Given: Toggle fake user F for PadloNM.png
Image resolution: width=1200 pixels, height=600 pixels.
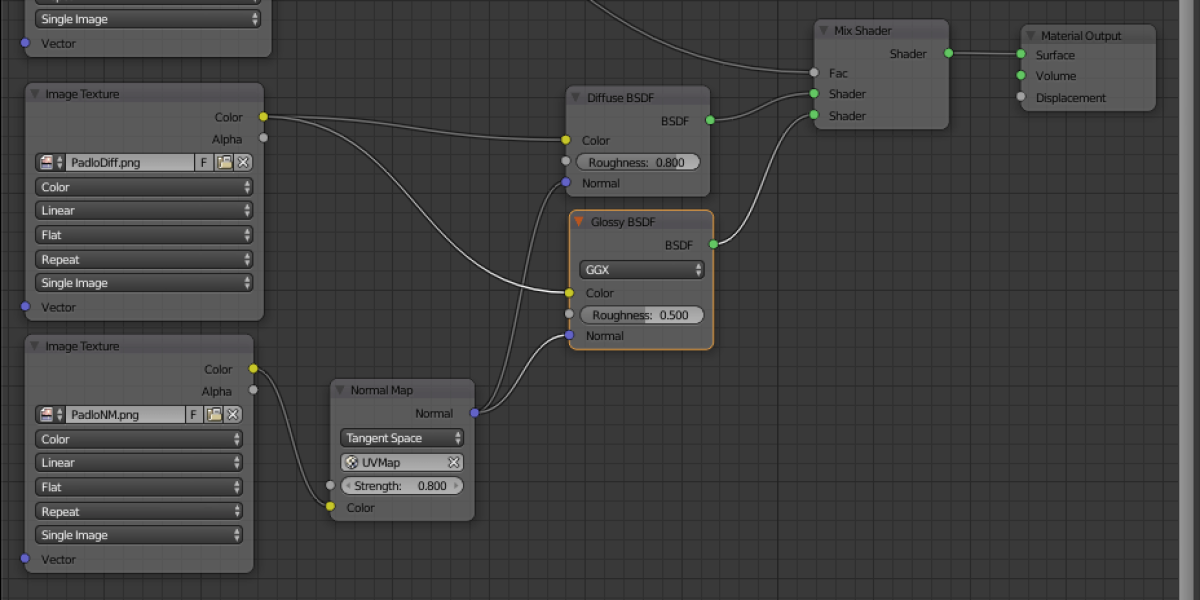Looking at the screenshot, I should tap(194, 414).
